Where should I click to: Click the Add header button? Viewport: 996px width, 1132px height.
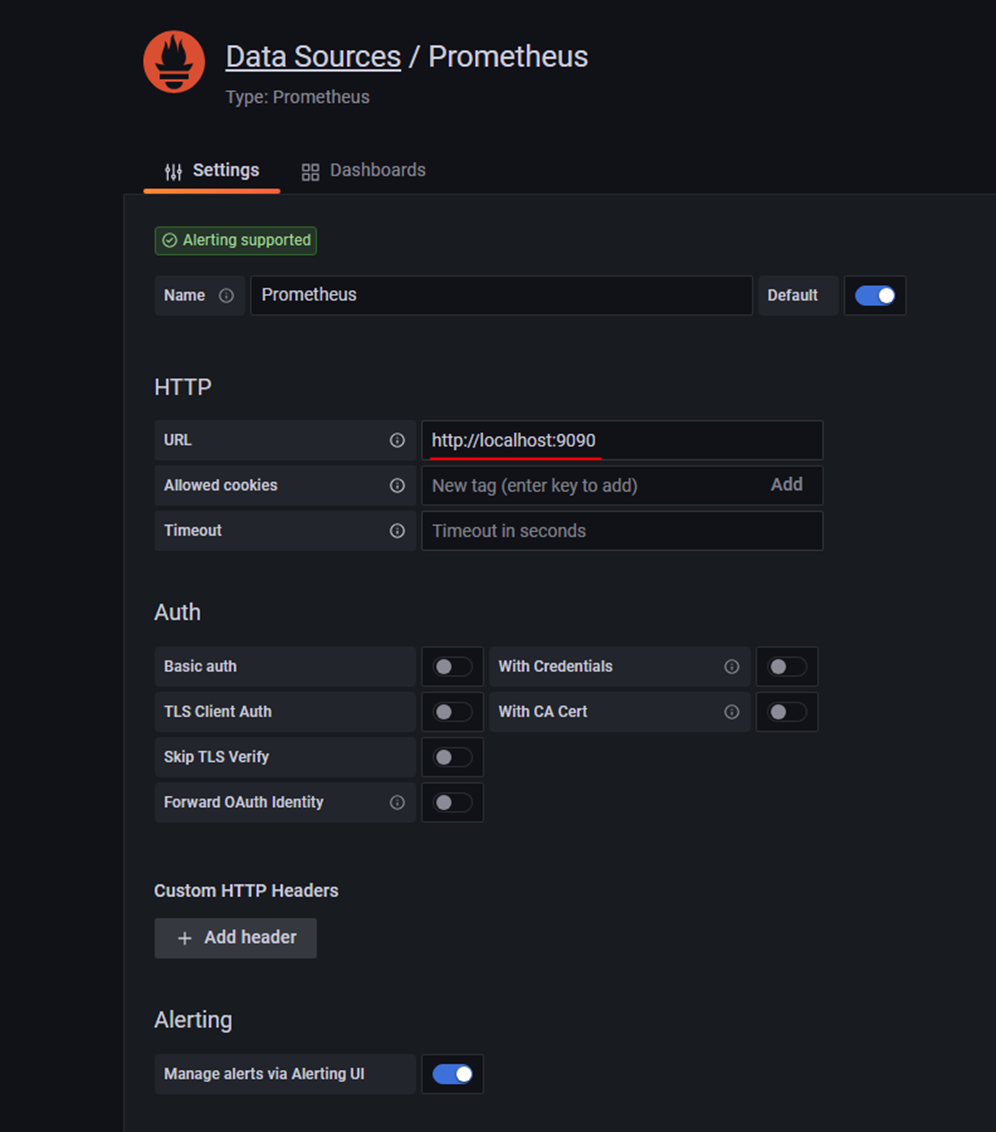tap(236, 938)
